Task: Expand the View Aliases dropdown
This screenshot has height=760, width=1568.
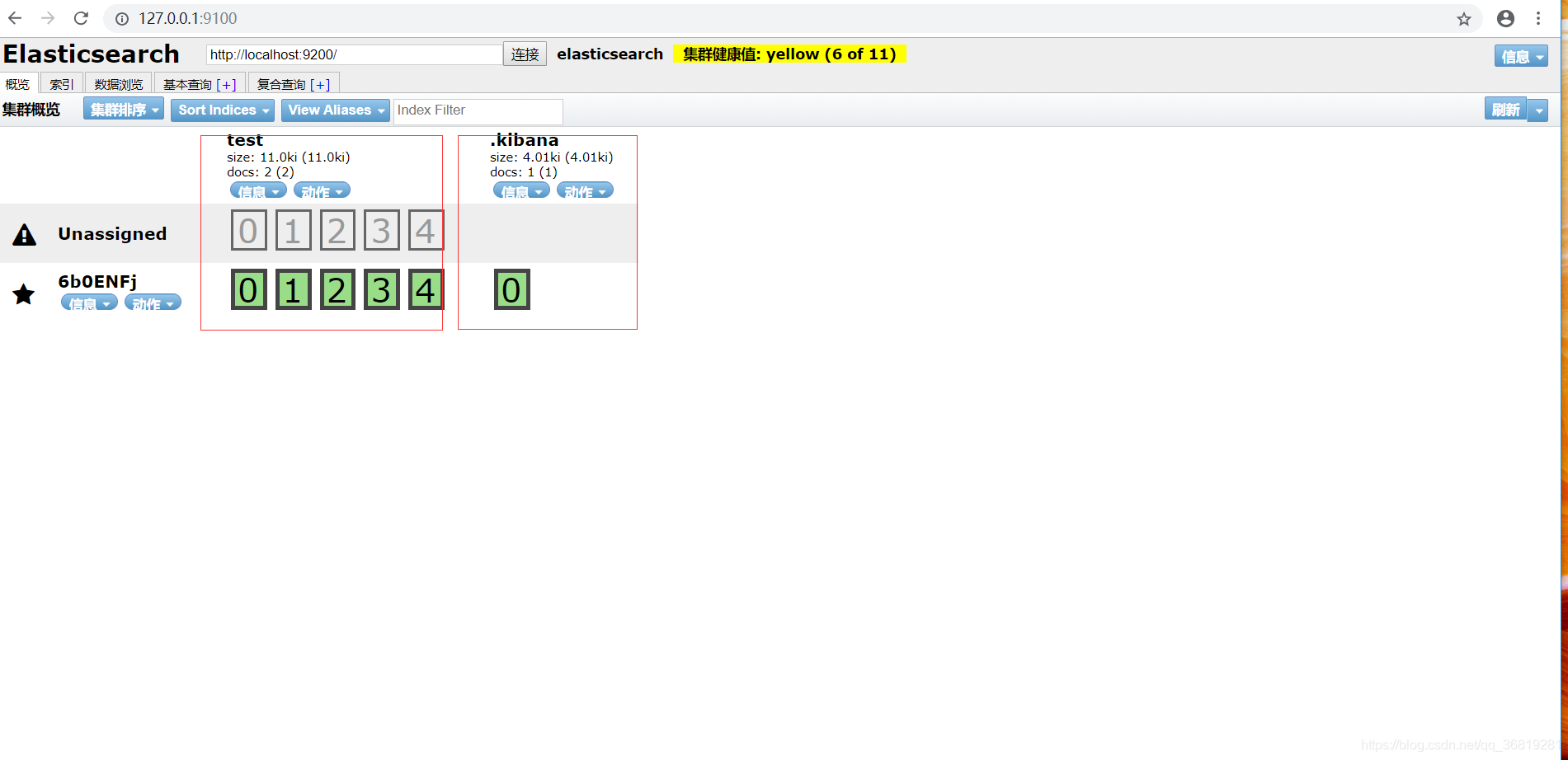Action: (x=335, y=110)
